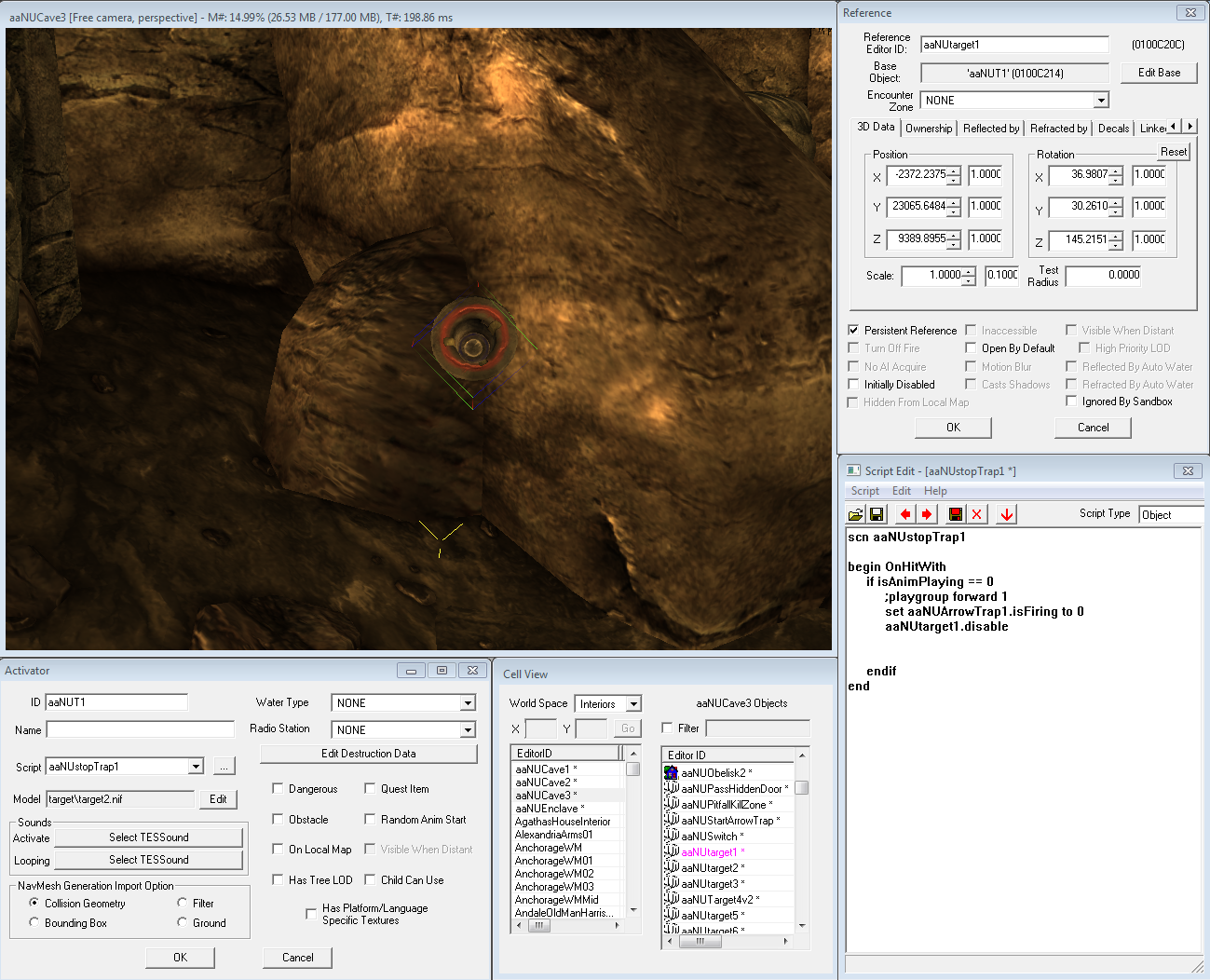The width and height of the screenshot is (1210, 980).
Task: Enable the Quest Item checkbox
Action: (x=370, y=788)
